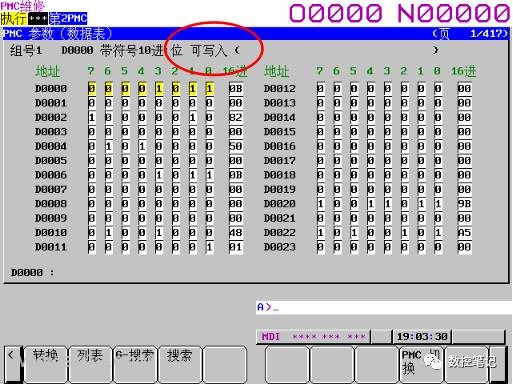
Task: Click the D0015 address label
Action: tap(280, 132)
